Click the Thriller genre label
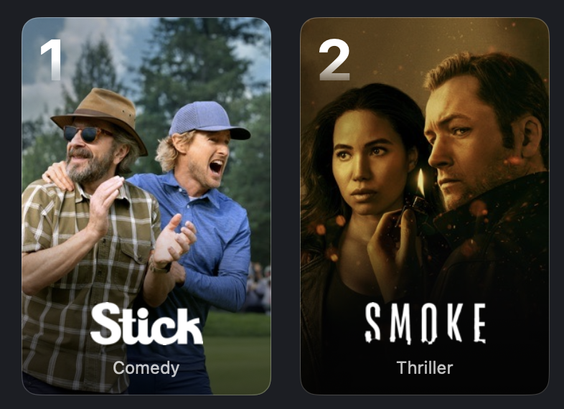 point(425,368)
